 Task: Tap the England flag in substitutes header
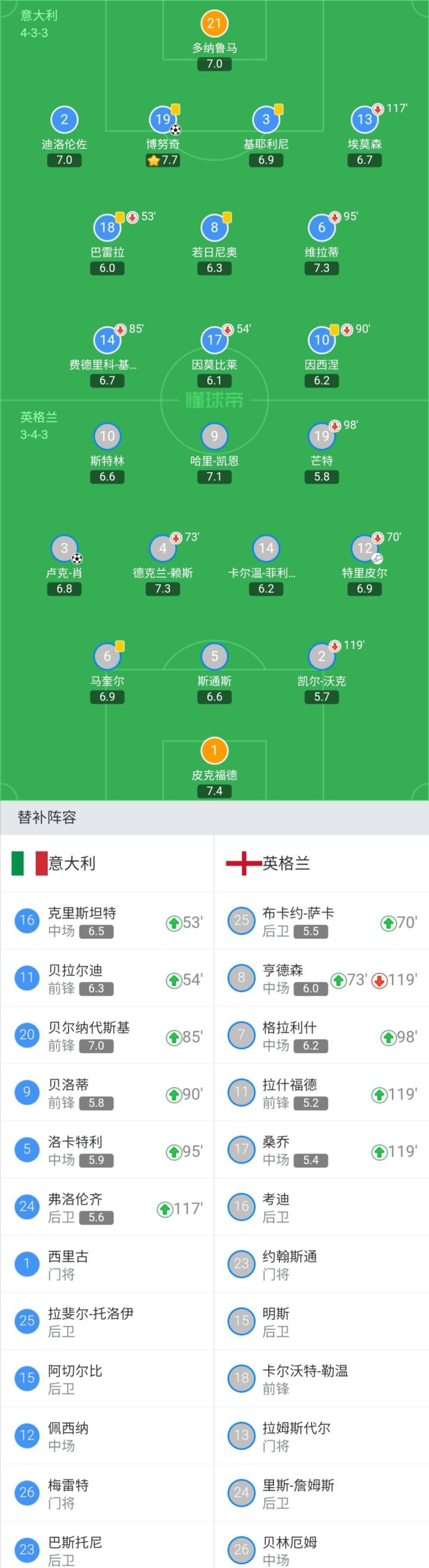(244, 863)
